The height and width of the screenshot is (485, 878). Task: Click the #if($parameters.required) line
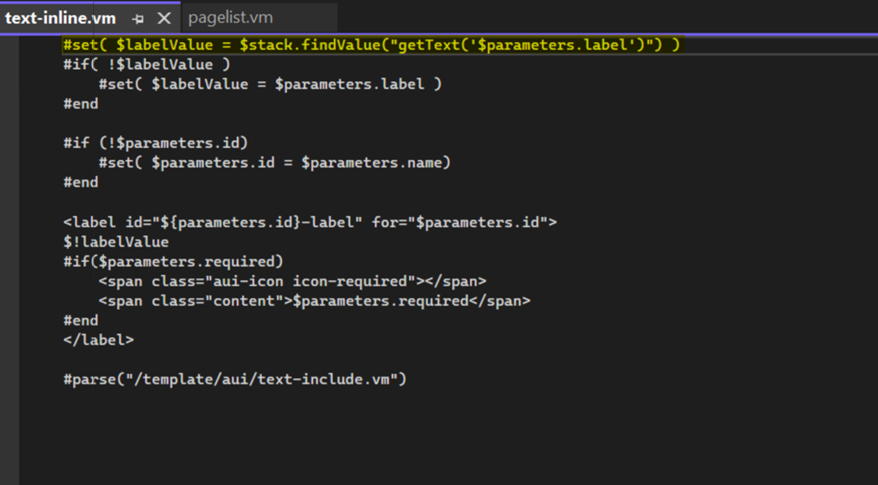point(173,261)
